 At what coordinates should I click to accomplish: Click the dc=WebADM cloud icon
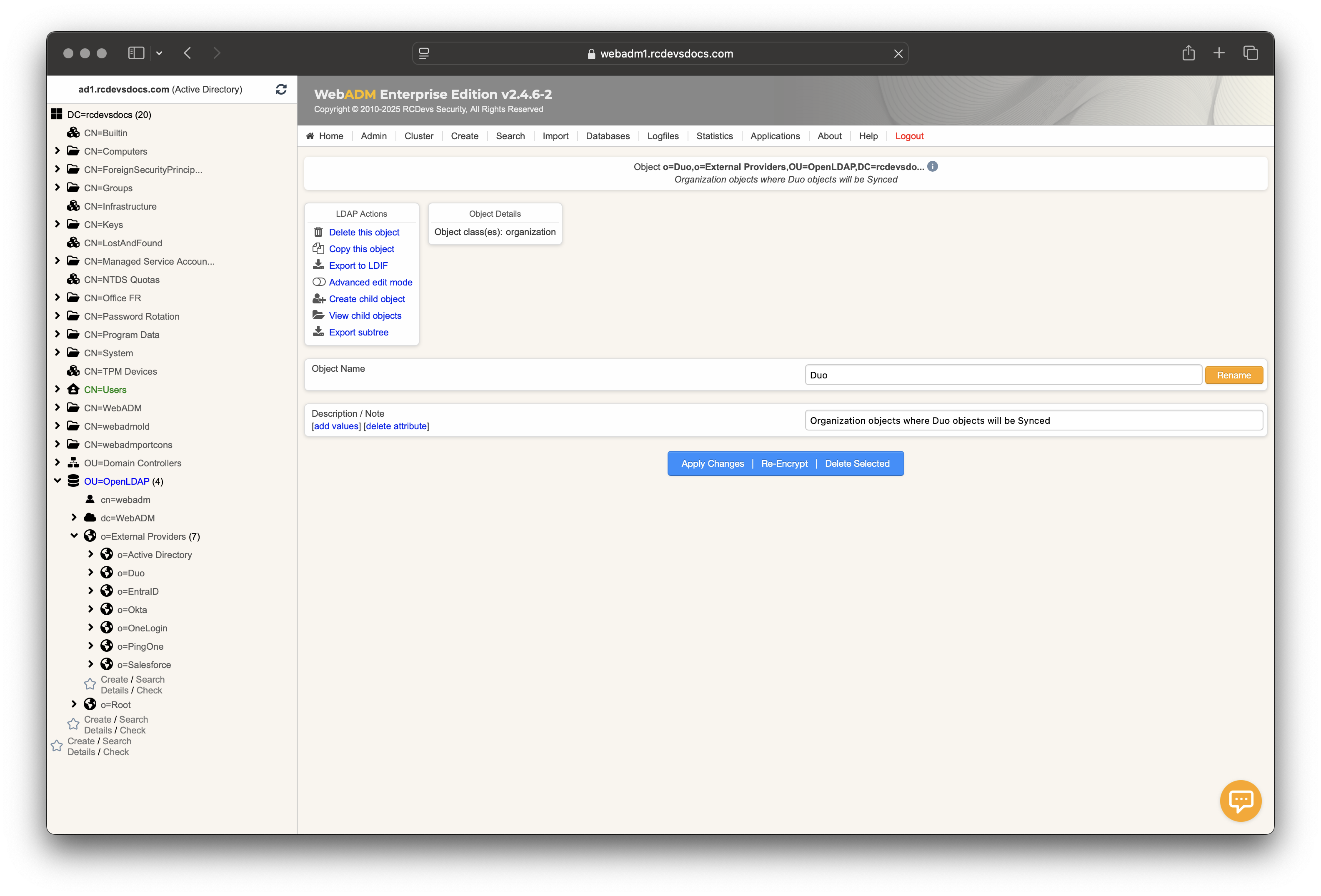(90, 517)
